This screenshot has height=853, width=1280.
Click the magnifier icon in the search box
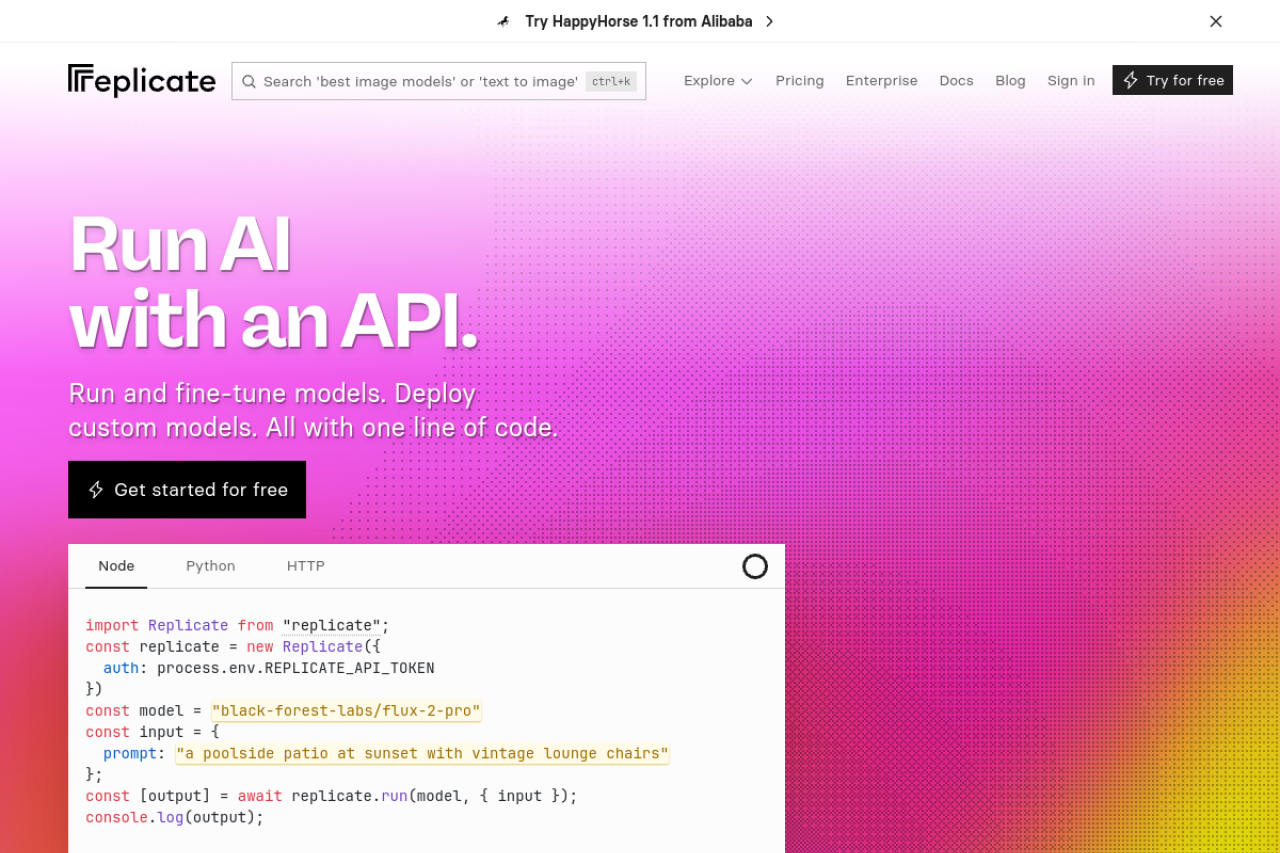(x=249, y=81)
